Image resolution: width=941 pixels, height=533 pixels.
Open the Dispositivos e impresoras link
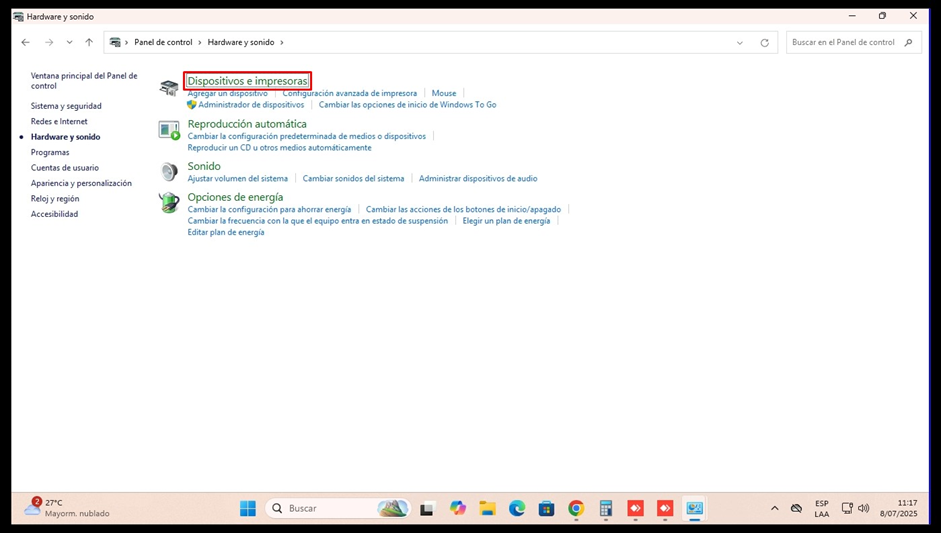[247, 81]
